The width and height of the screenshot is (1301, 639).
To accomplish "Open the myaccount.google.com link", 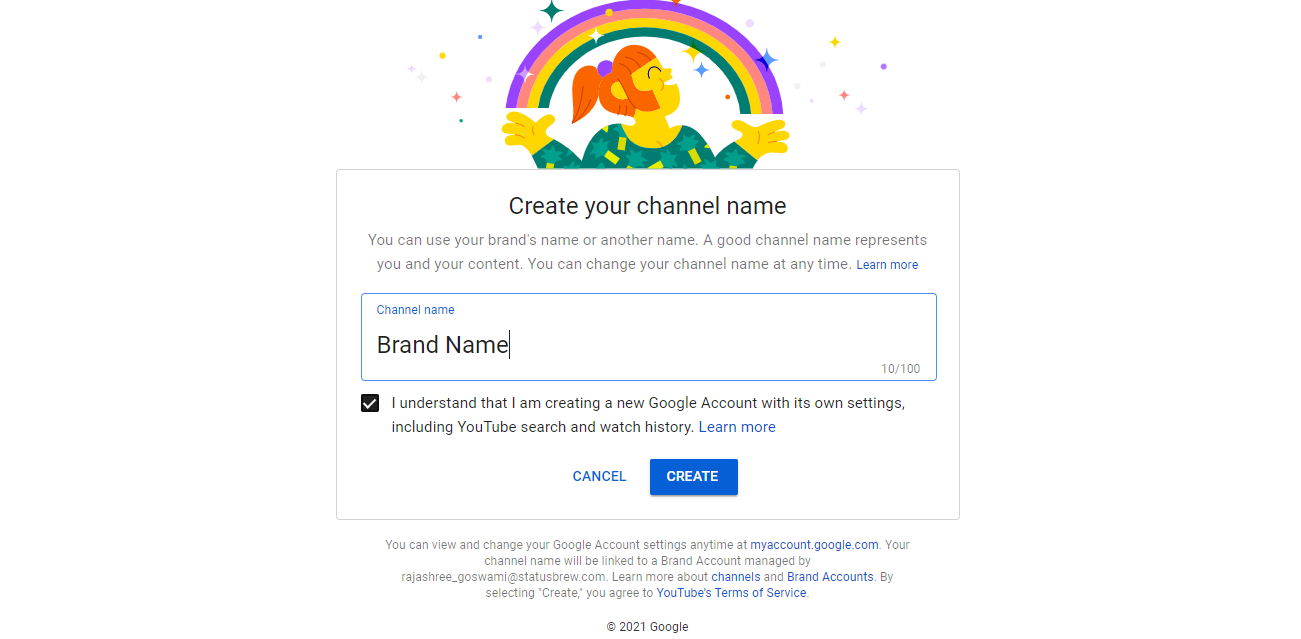I will (814, 545).
